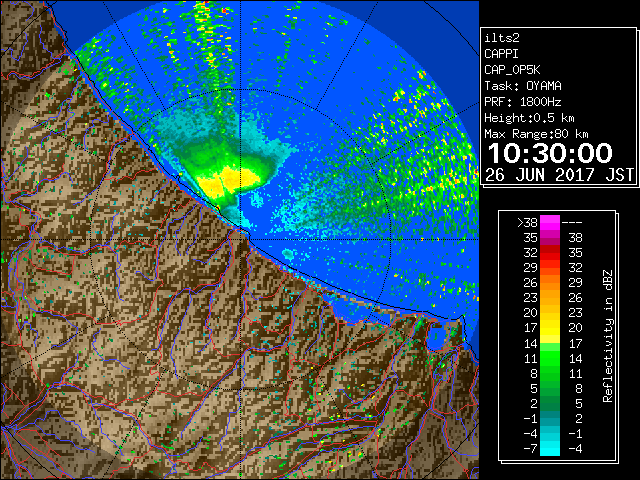Click the 'CAPPI' product label
The height and width of the screenshot is (480, 640).
[501, 54]
